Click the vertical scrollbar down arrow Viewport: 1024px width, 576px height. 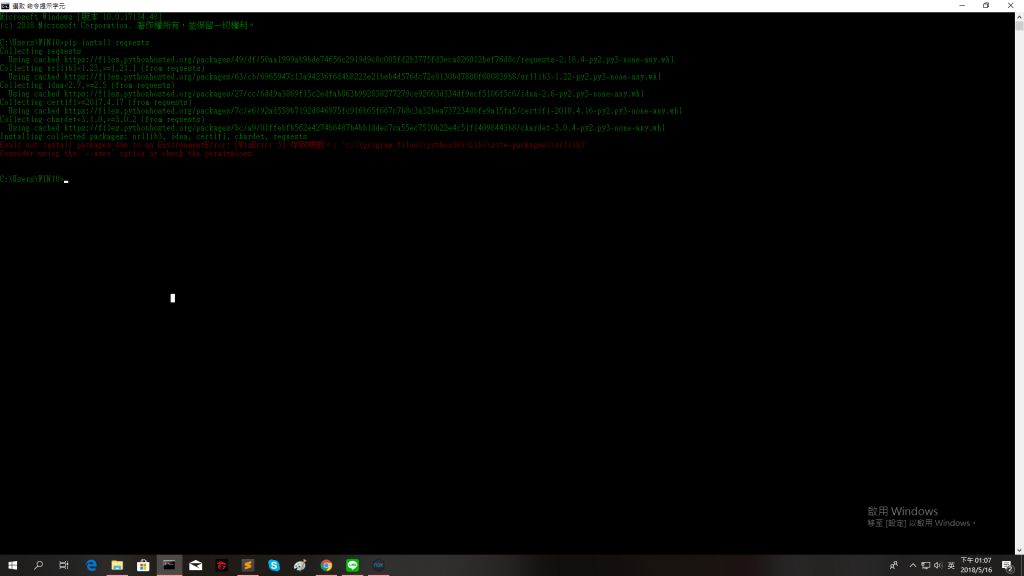(1019, 551)
